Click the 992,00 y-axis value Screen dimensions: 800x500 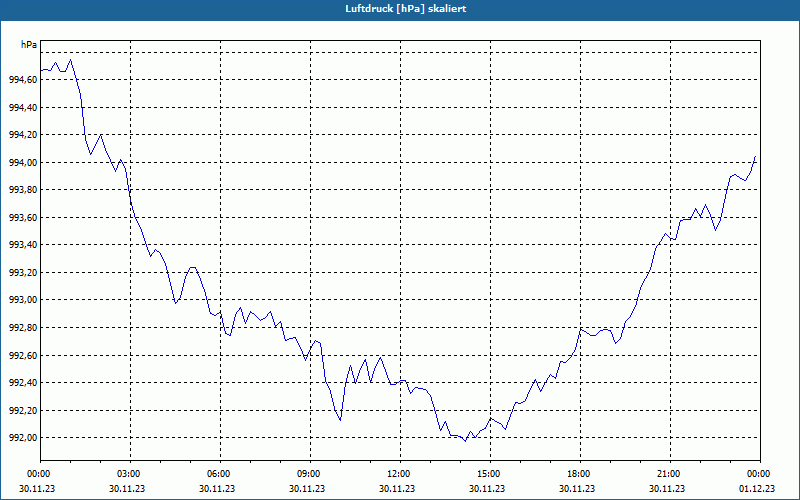tap(23, 438)
